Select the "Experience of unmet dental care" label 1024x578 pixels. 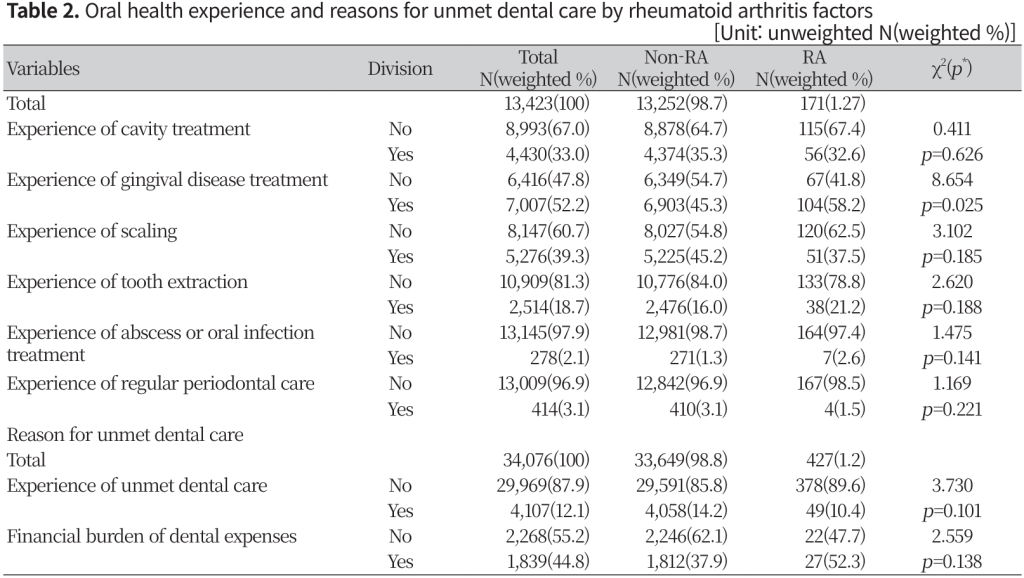pyautogui.click(x=137, y=486)
